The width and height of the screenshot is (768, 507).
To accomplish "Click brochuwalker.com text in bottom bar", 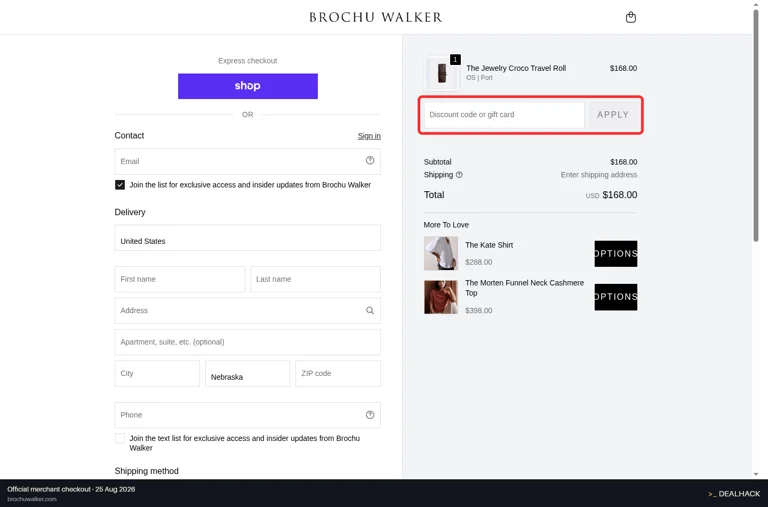I will tap(32, 499).
